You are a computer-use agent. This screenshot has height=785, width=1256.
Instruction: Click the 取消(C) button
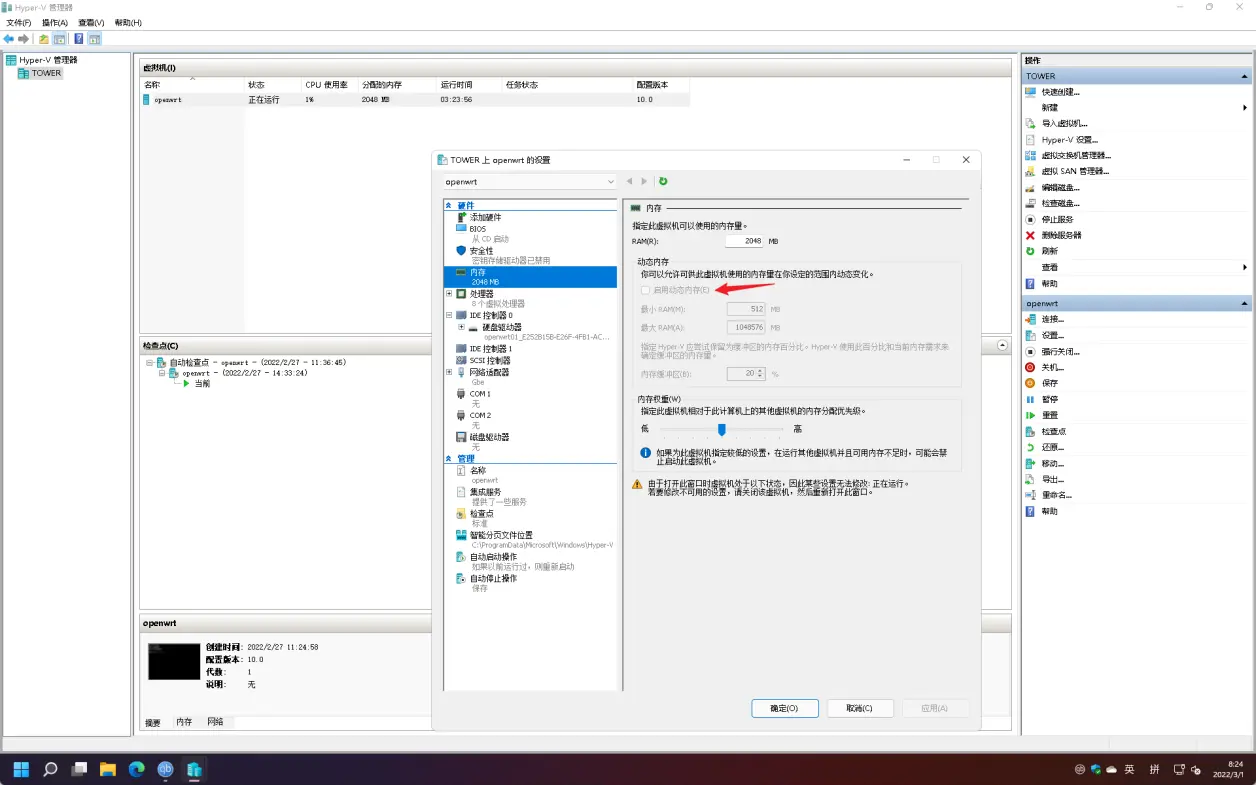[859, 708]
